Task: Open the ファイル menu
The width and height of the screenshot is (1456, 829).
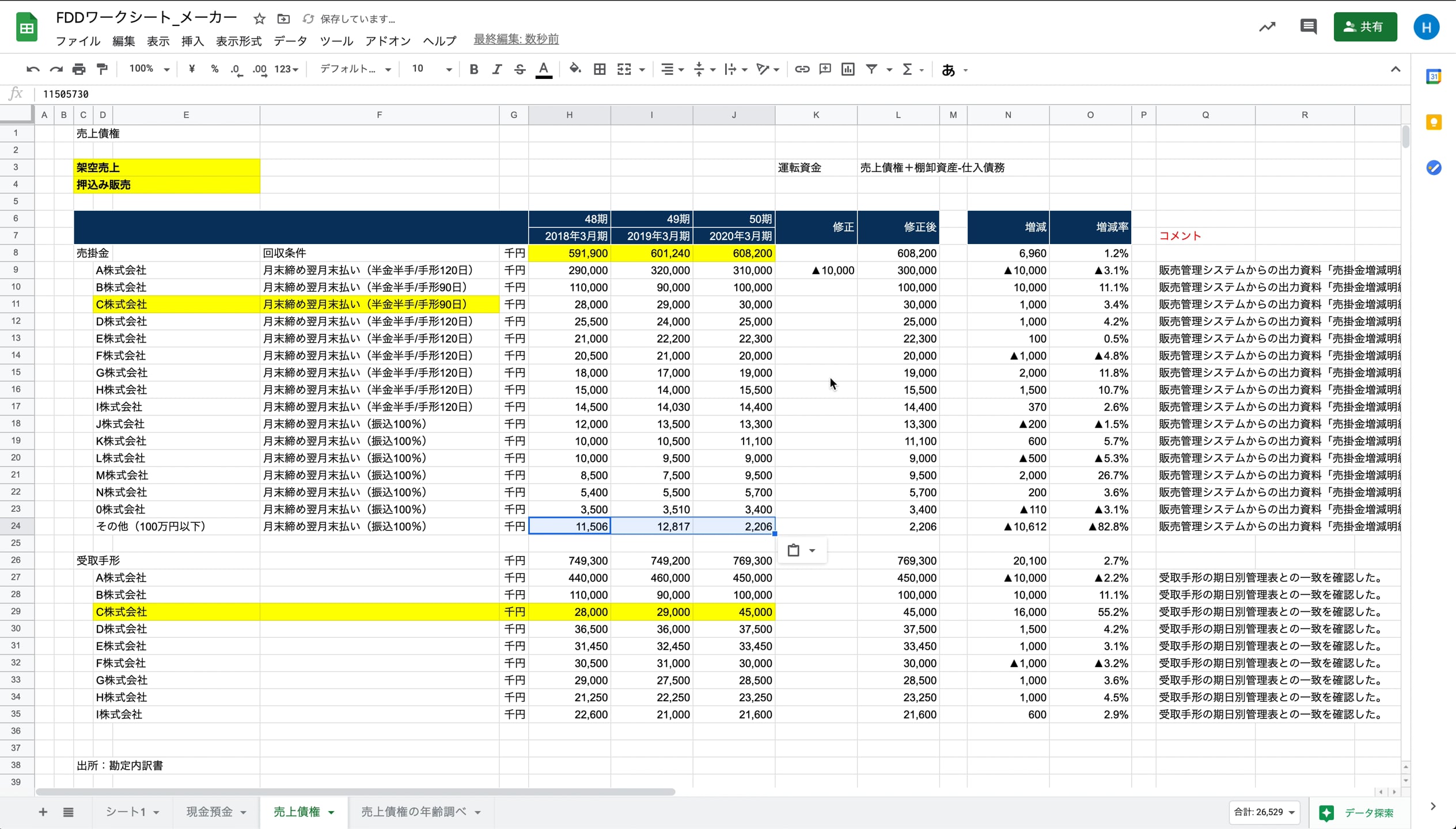Action: tap(78, 41)
